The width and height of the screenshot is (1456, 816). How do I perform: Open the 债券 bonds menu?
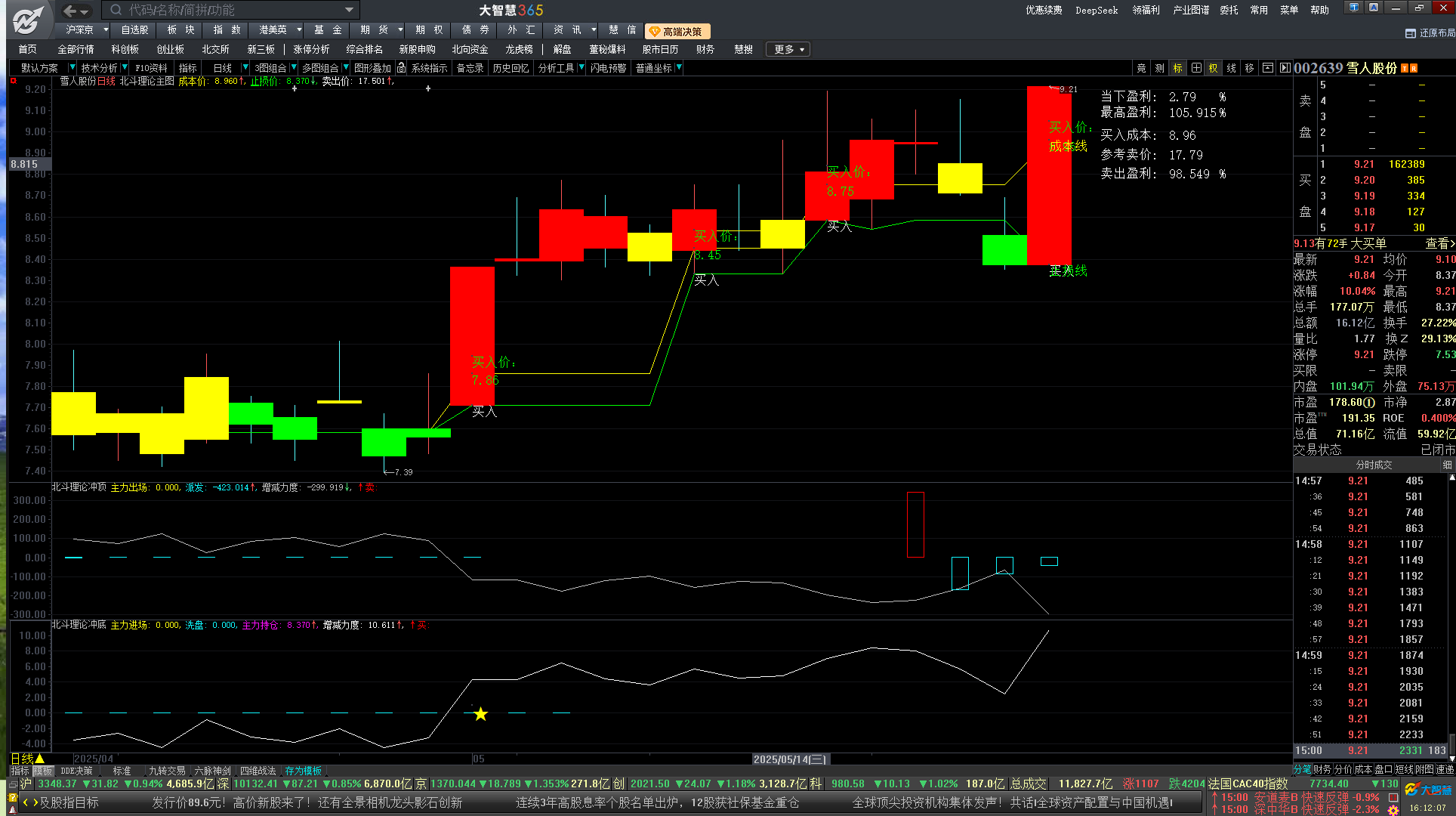[x=476, y=30]
